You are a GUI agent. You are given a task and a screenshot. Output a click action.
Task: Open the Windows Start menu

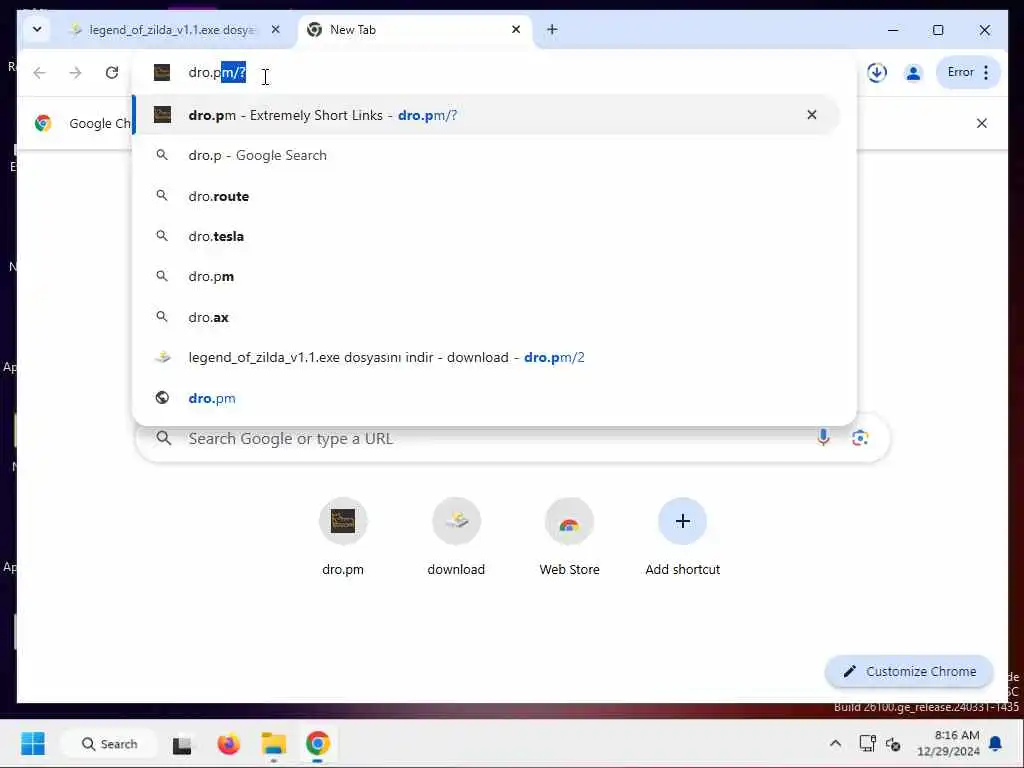point(33,743)
